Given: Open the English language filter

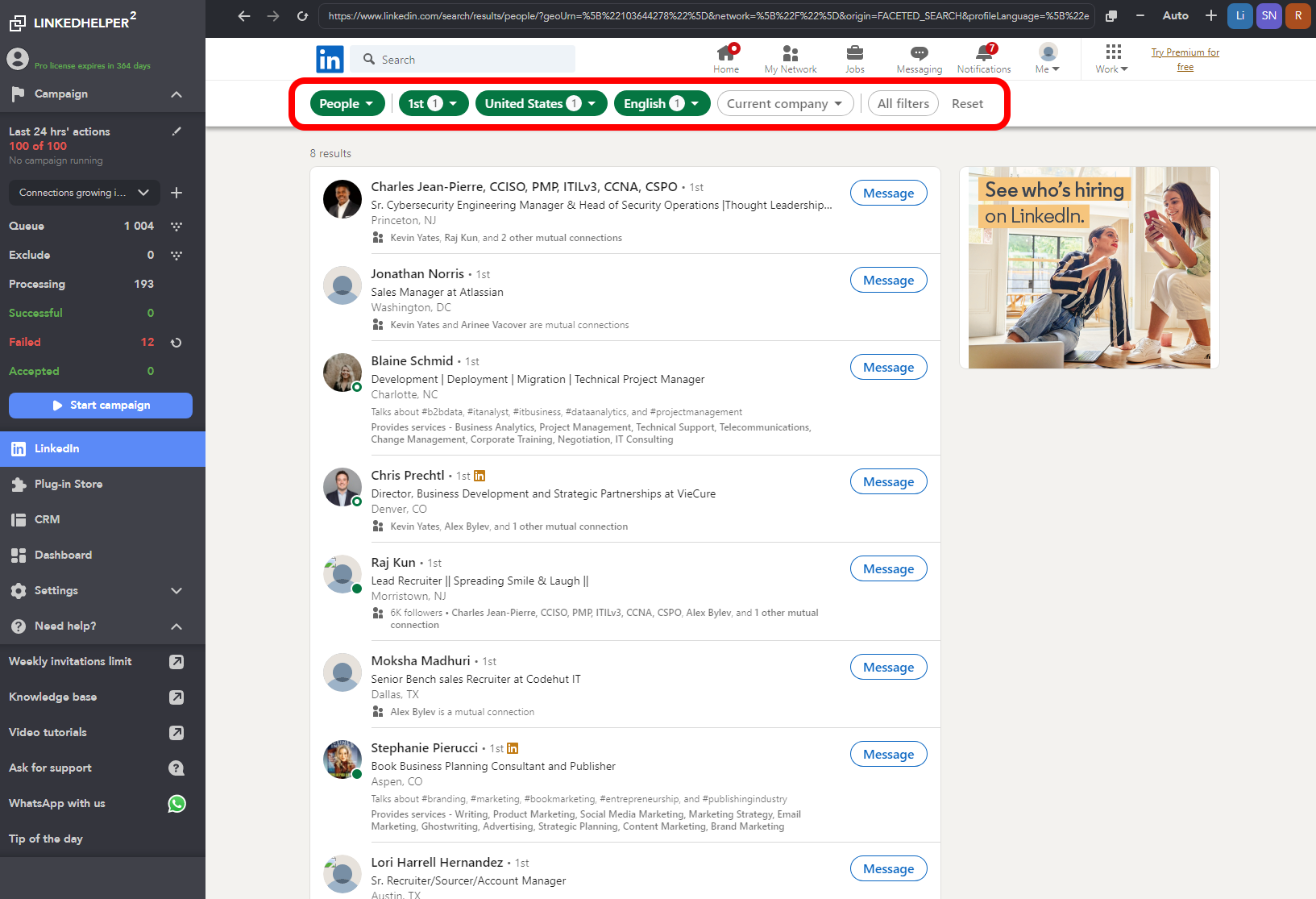Looking at the screenshot, I should click(662, 103).
